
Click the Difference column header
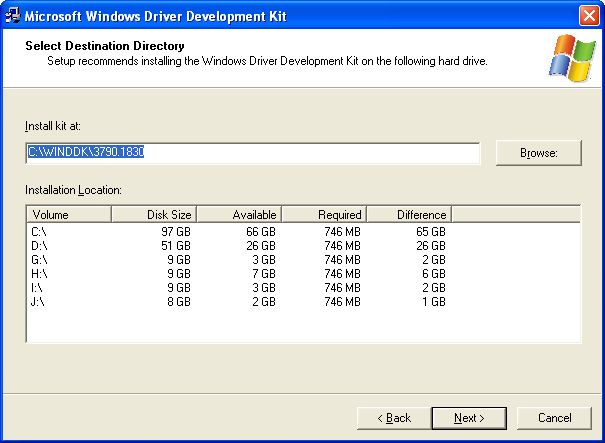tap(409, 214)
